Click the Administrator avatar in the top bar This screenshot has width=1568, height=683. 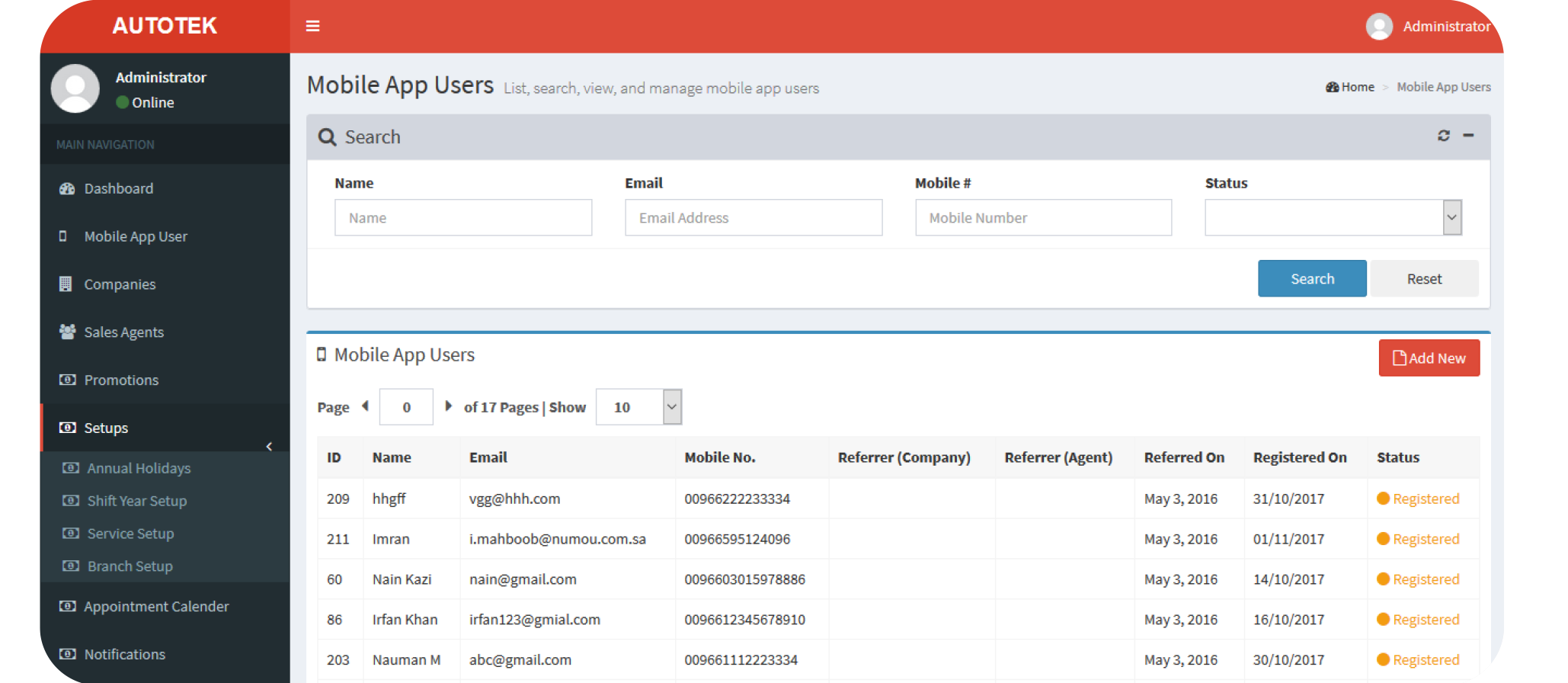[x=1379, y=27]
